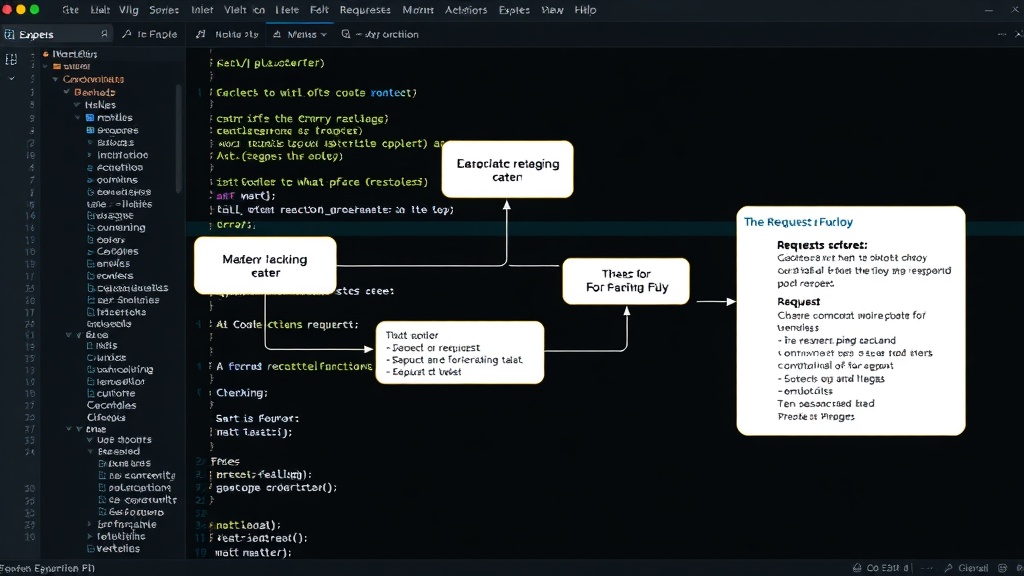Click the wrench icon beside Ic Fnple
This screenshot has height=576, width=1024.
click(x=127, y=33)
